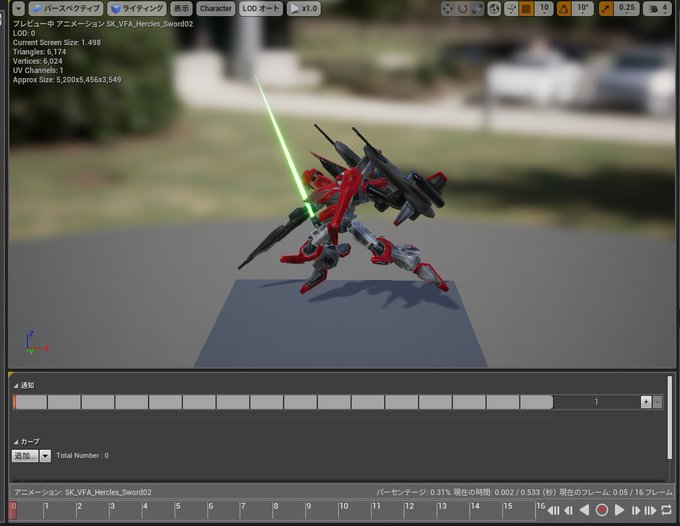Play the animation forward
Image resolution: width=680 pixels, height=526 pixels.
tap(619, 510)
